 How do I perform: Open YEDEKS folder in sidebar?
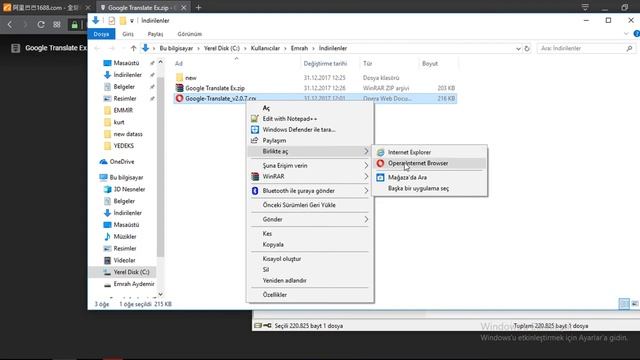point(124,146)
